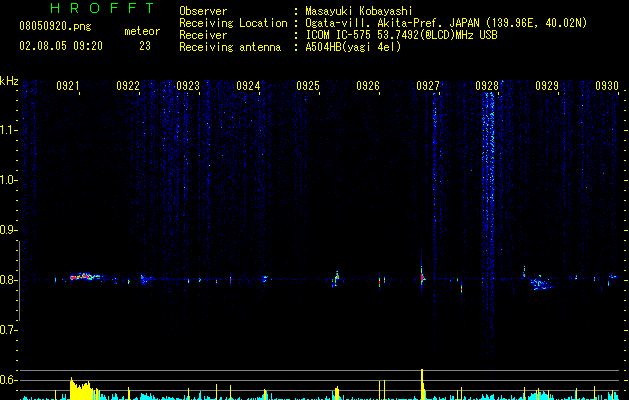The width and height of the screenshot is (629, 400).
Task: Click the 0928 time marker
Action: (487, 85)
